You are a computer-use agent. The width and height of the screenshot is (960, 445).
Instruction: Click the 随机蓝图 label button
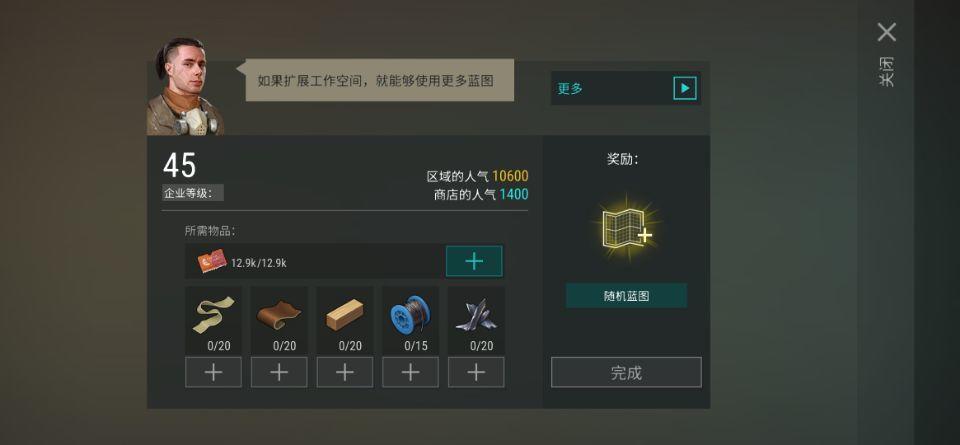click(626, 296)
